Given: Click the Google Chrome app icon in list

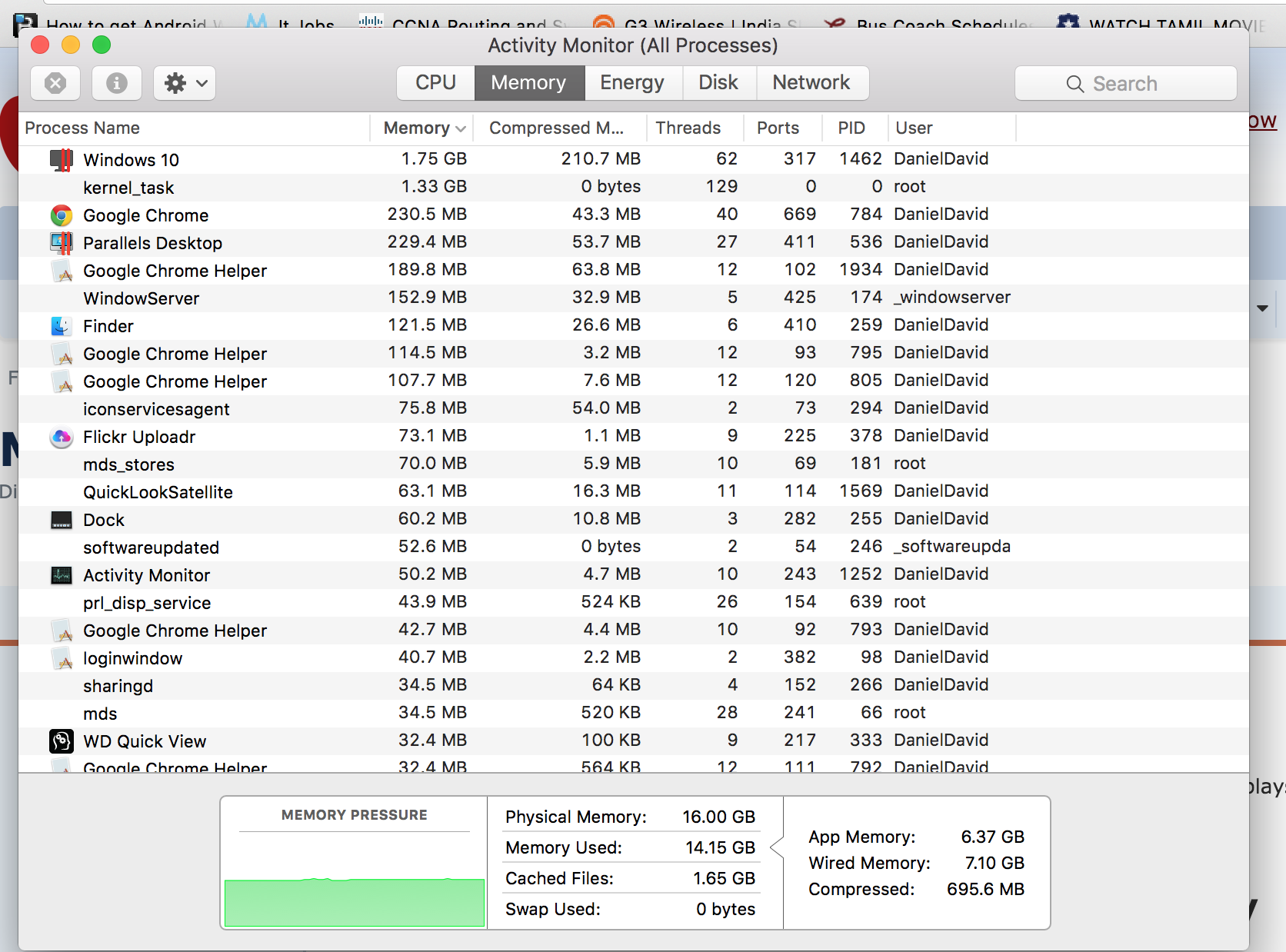Looking at the screenshot, I should [62, 215].
